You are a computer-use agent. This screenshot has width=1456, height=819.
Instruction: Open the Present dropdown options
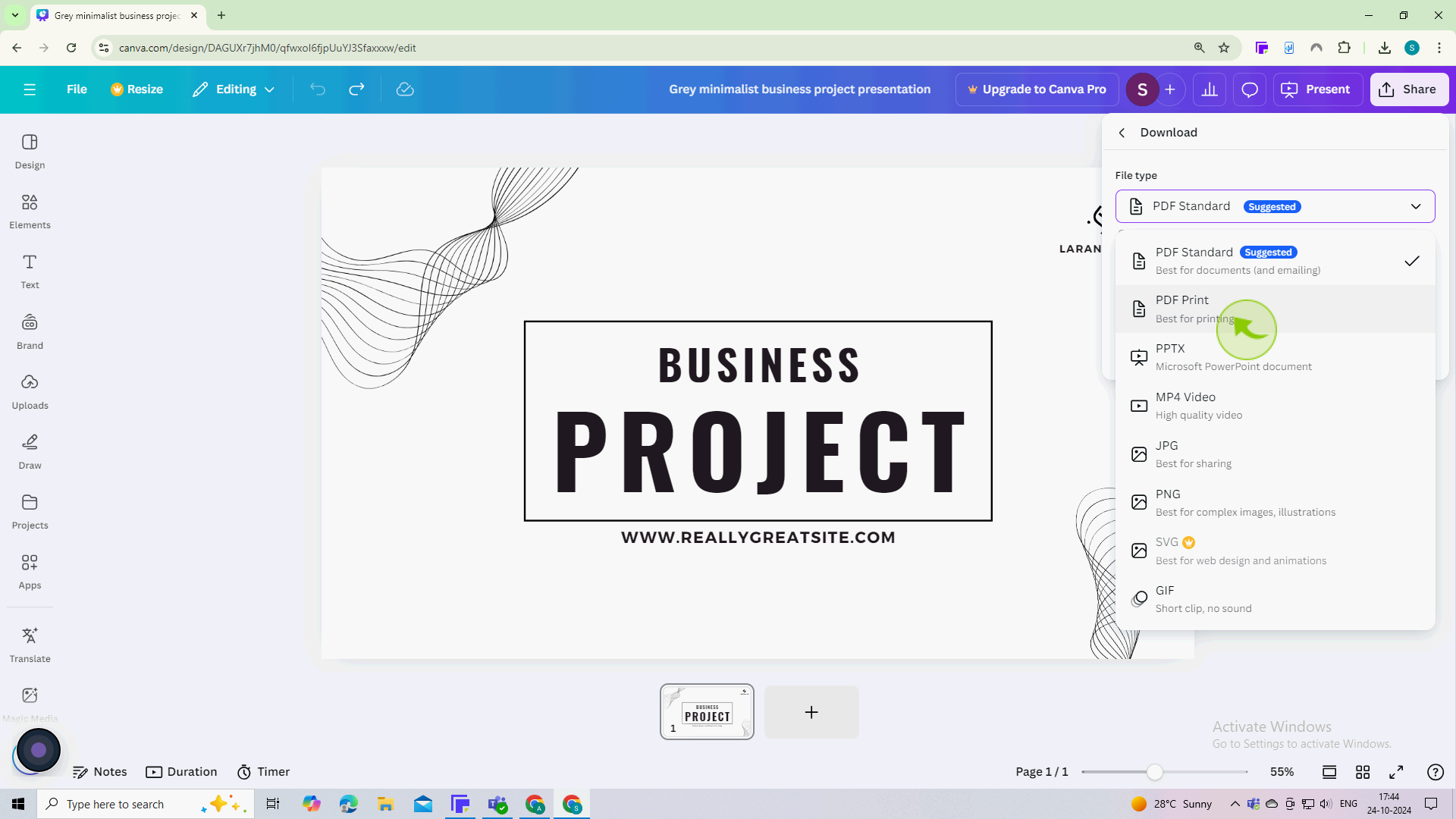(1319, 89)
